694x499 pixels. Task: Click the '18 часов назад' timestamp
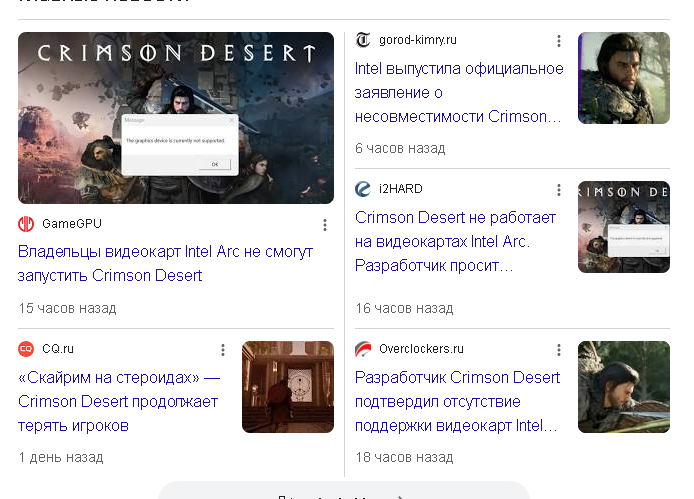(x=404, y=457)
